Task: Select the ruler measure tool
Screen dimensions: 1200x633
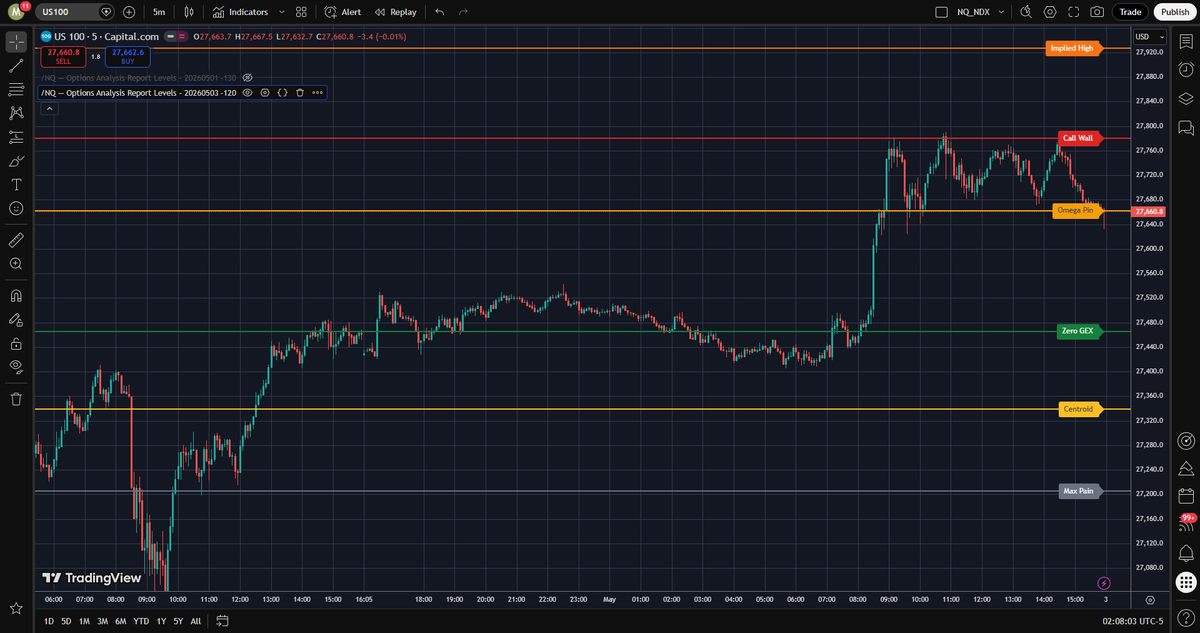Action: [x=16, y=240]
